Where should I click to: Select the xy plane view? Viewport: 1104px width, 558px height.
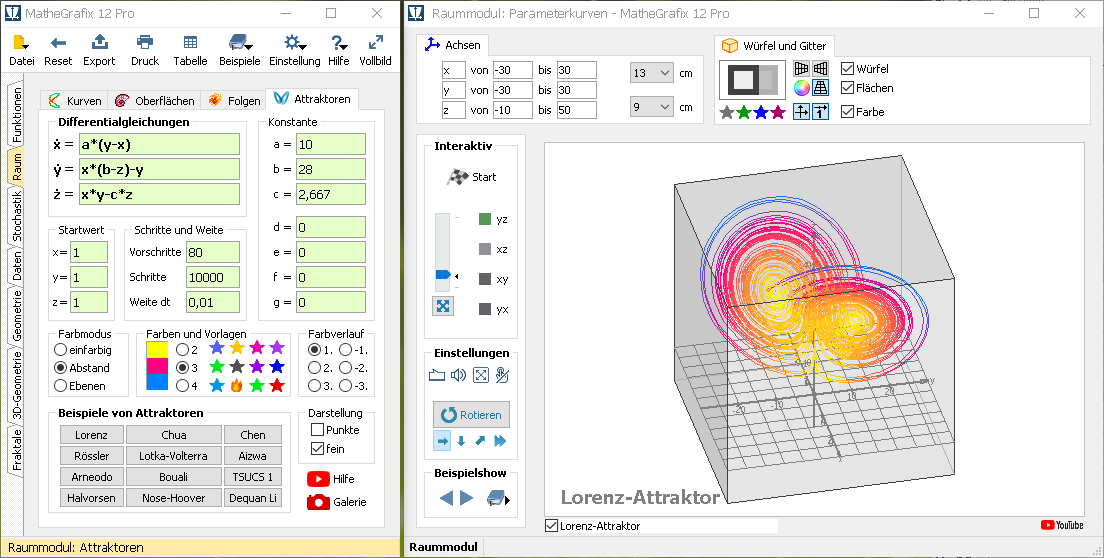click(484, 279)
